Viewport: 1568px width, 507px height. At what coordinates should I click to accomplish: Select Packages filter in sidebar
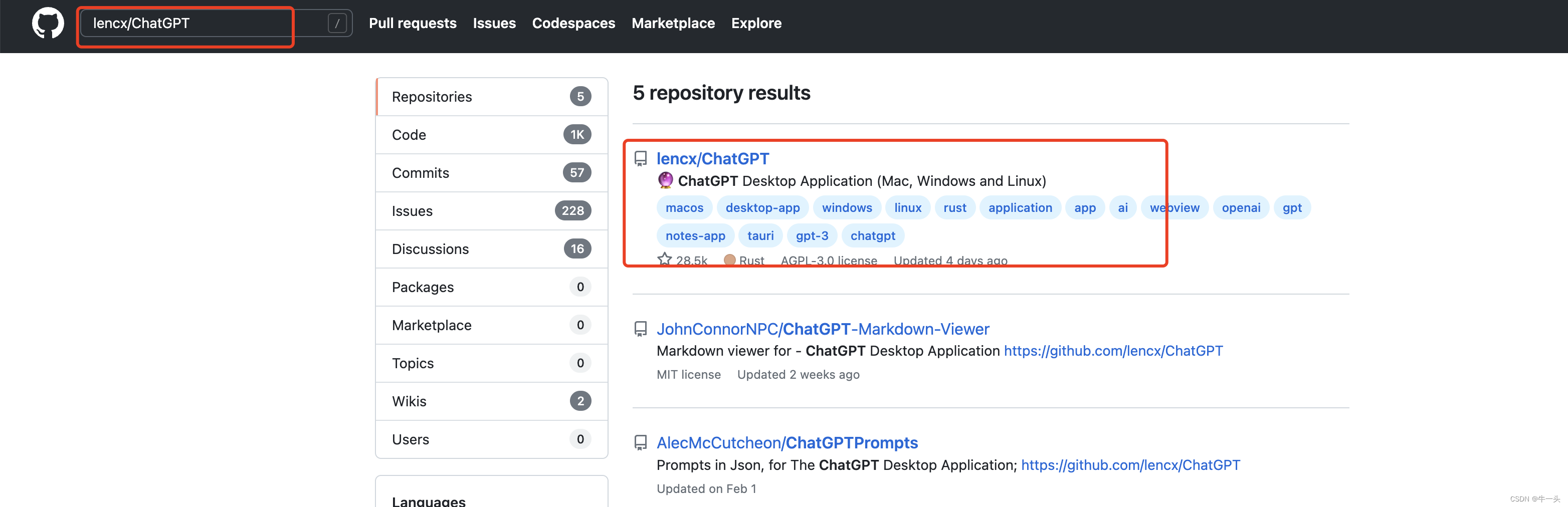492,287
